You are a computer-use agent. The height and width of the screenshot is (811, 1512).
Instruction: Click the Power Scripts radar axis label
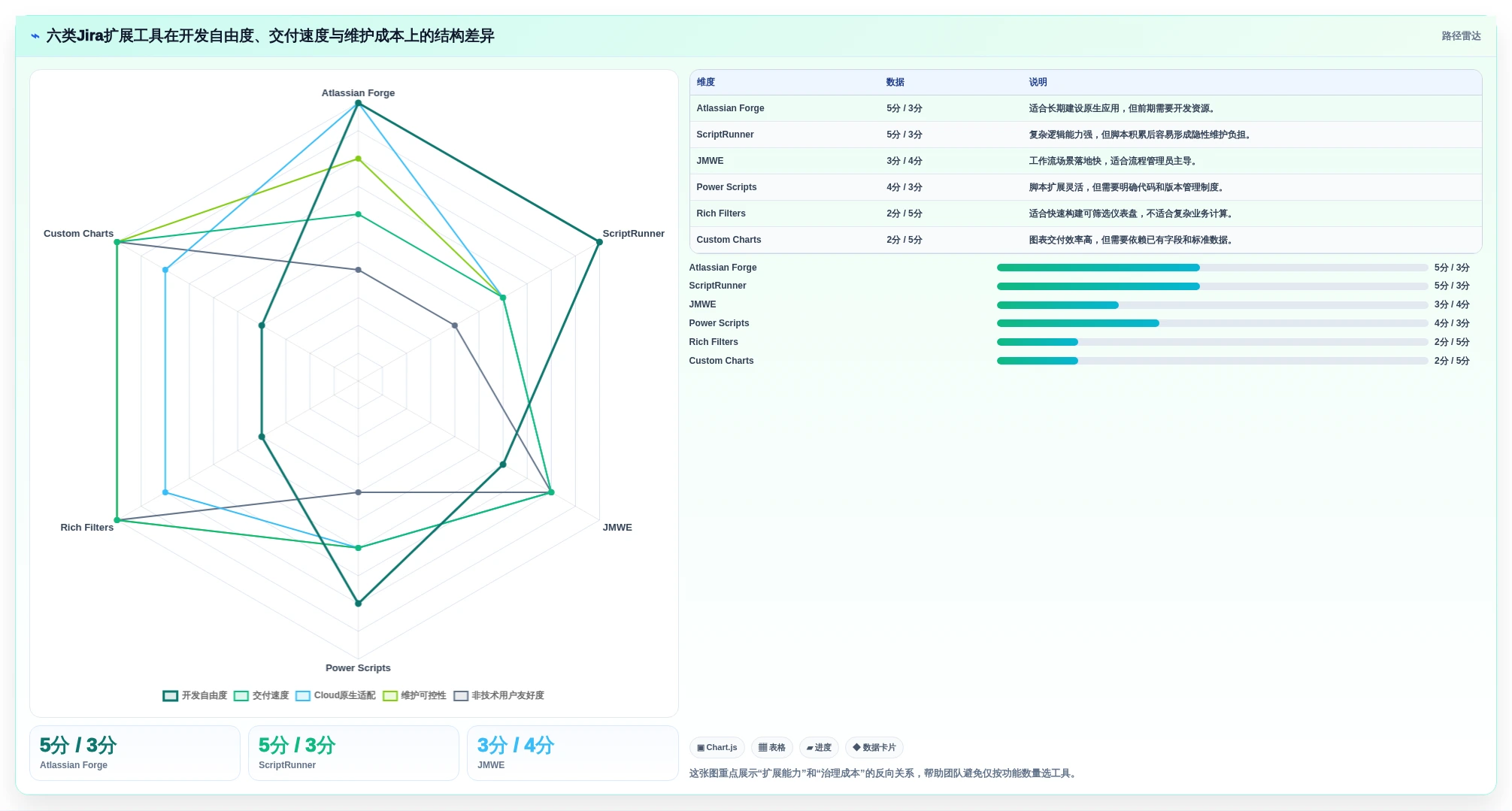(358, 668)
